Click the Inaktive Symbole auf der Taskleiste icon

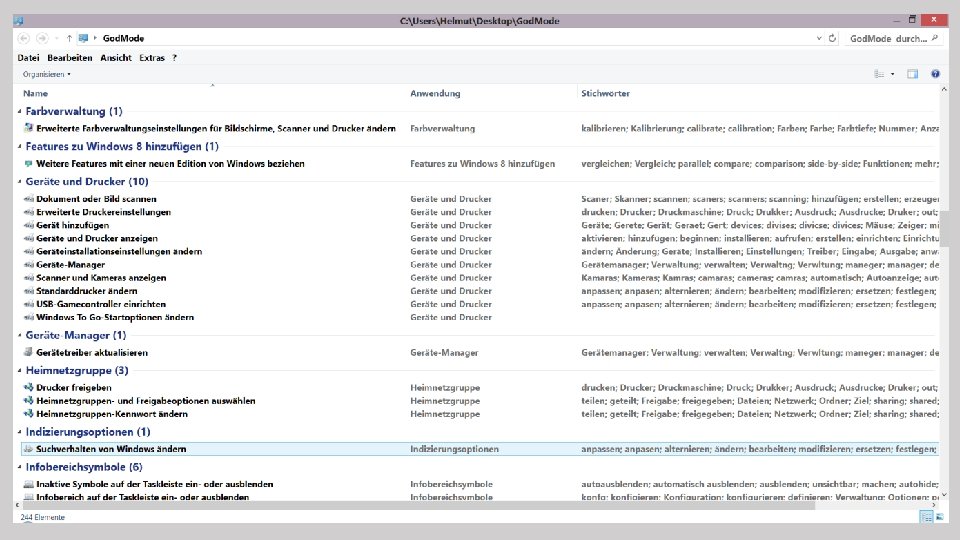click(28, 484)
